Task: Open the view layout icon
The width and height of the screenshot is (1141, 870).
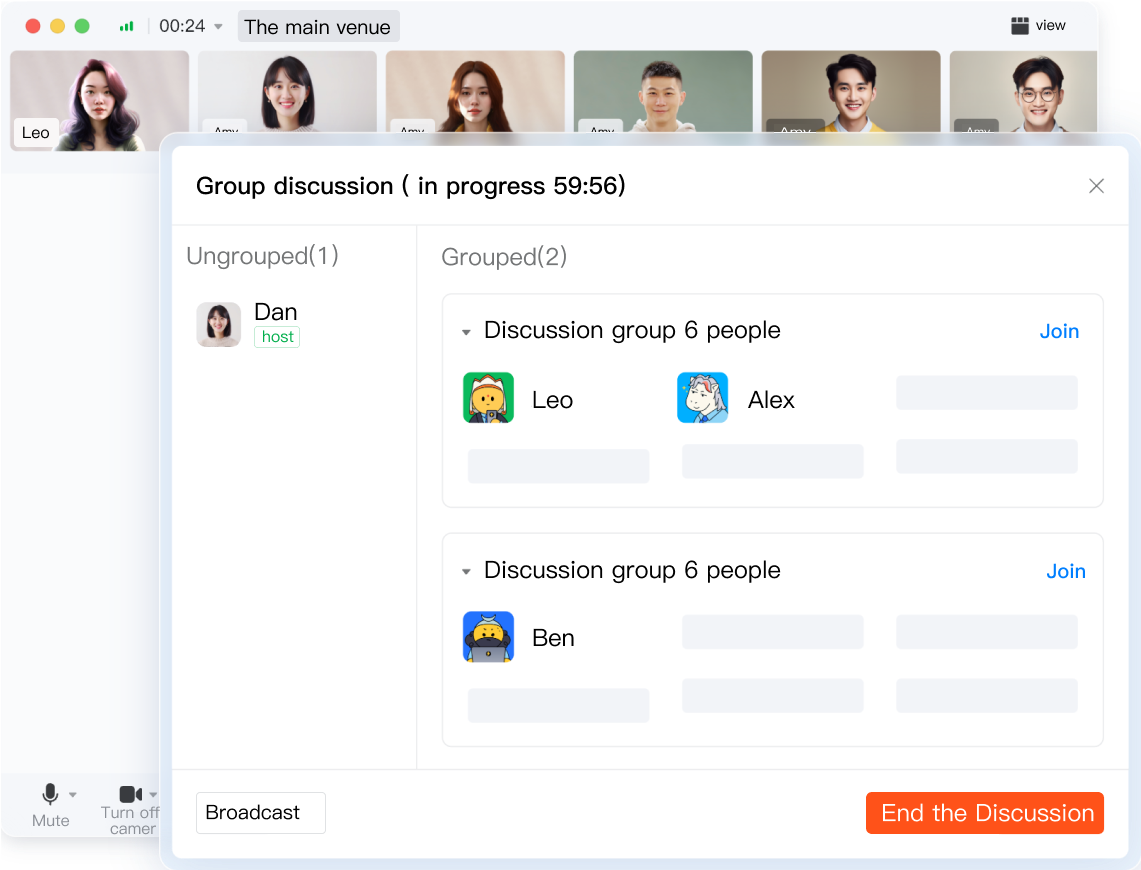Action: tap(1020, 26)
